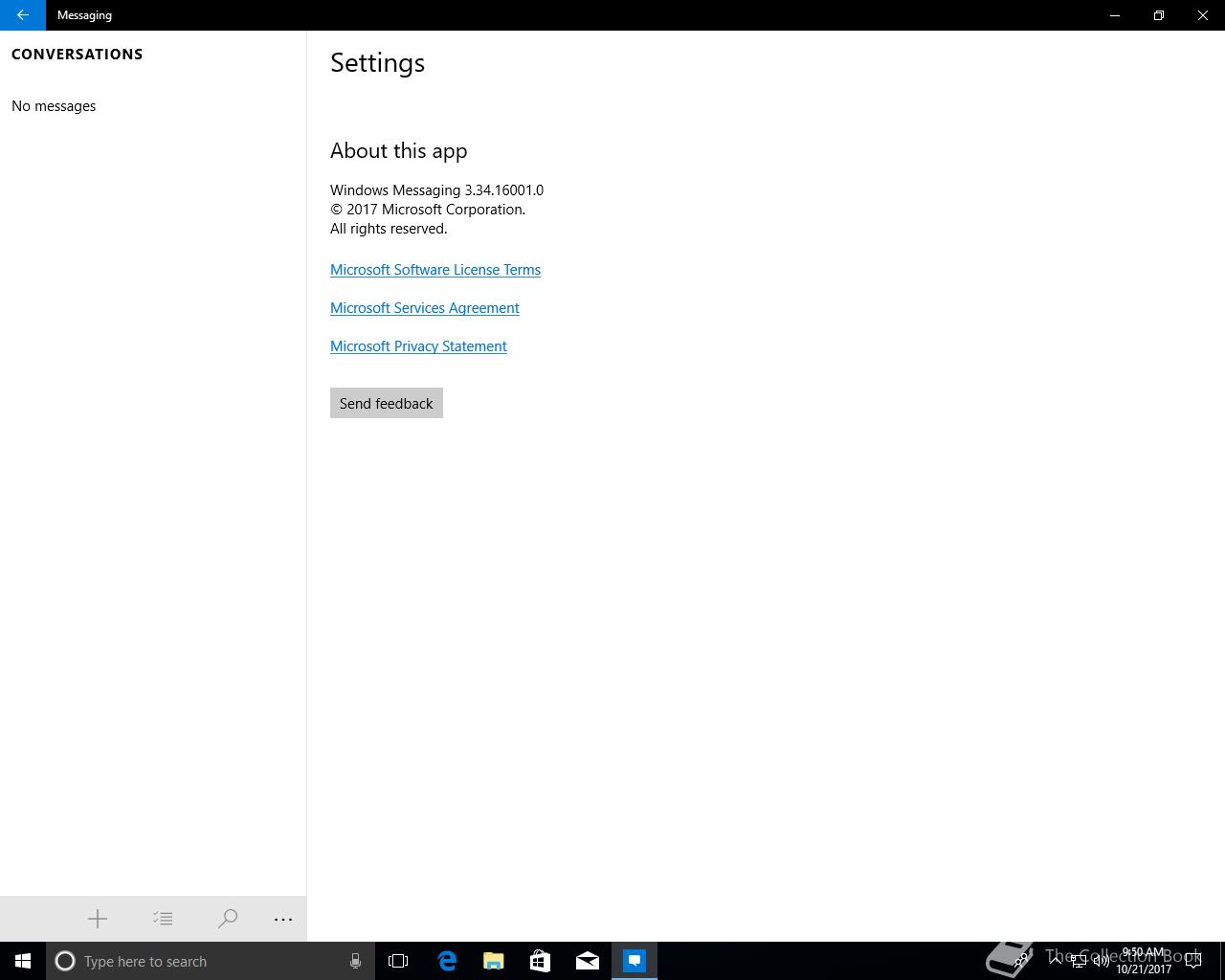The width and height of the screenshot is (1225, 980).
Task: Go back using the title bar arrow
Action: click(23, 15)
